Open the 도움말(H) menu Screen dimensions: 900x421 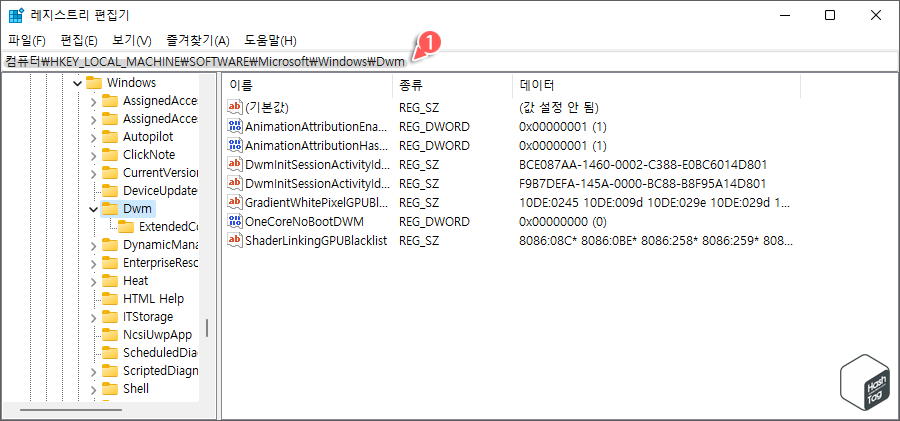click(270, 41)
